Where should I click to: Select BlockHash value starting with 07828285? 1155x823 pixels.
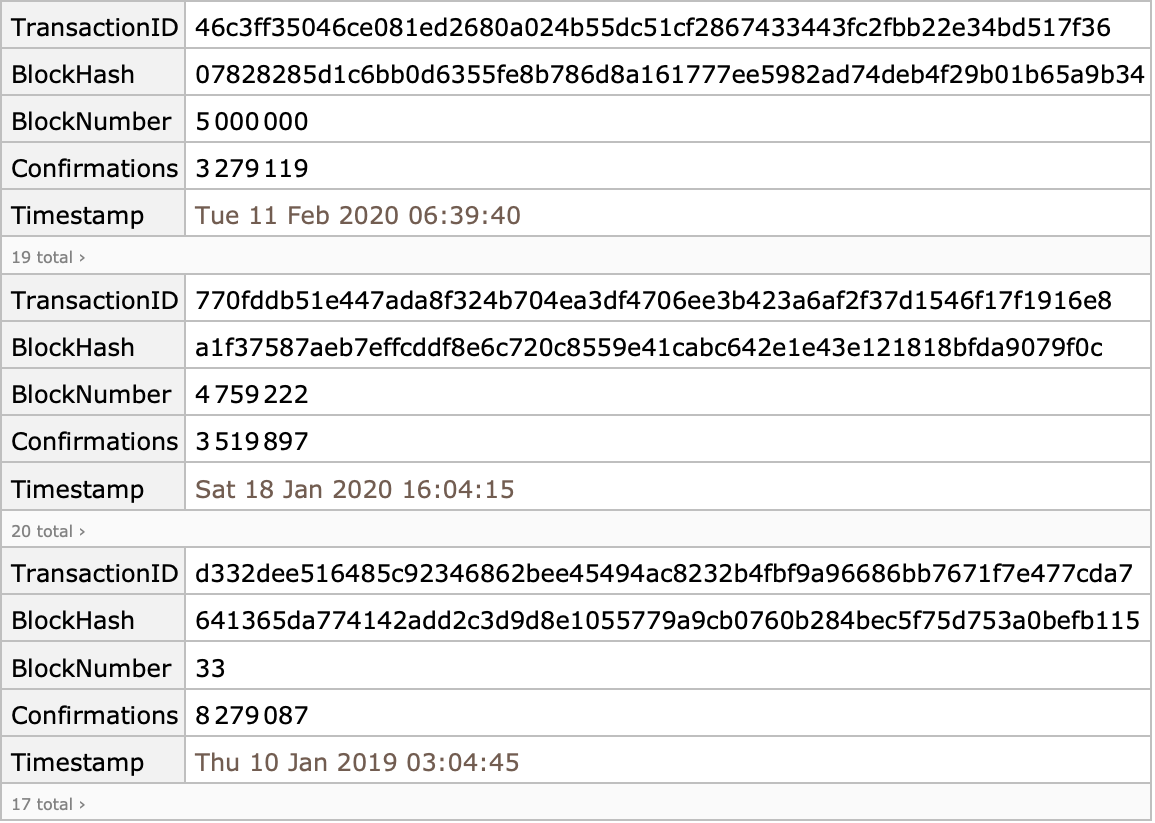(x=670, y=74)
